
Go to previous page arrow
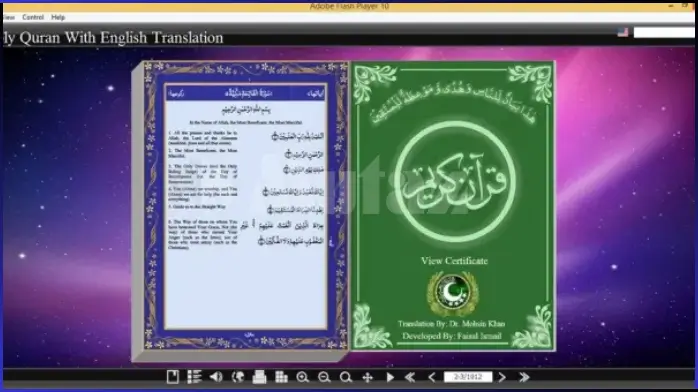431,377
